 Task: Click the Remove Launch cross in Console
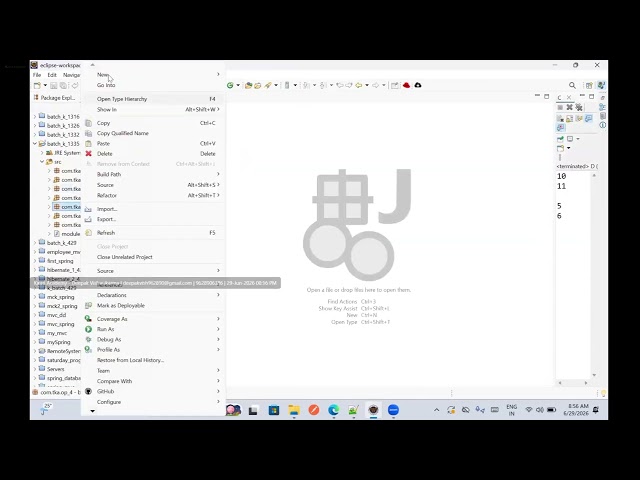569,107
